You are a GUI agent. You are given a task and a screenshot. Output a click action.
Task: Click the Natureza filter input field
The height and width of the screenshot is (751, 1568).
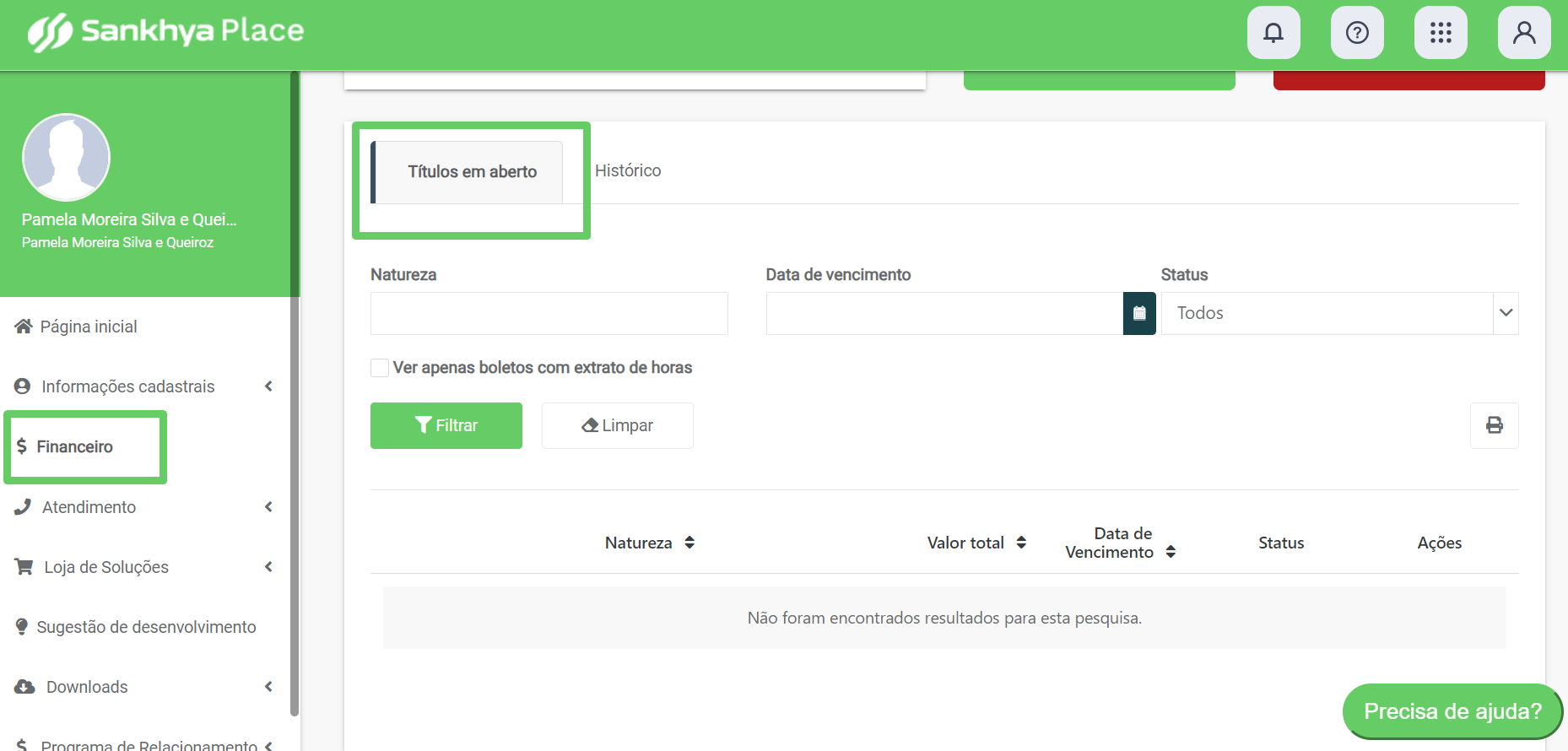[549, 313]
